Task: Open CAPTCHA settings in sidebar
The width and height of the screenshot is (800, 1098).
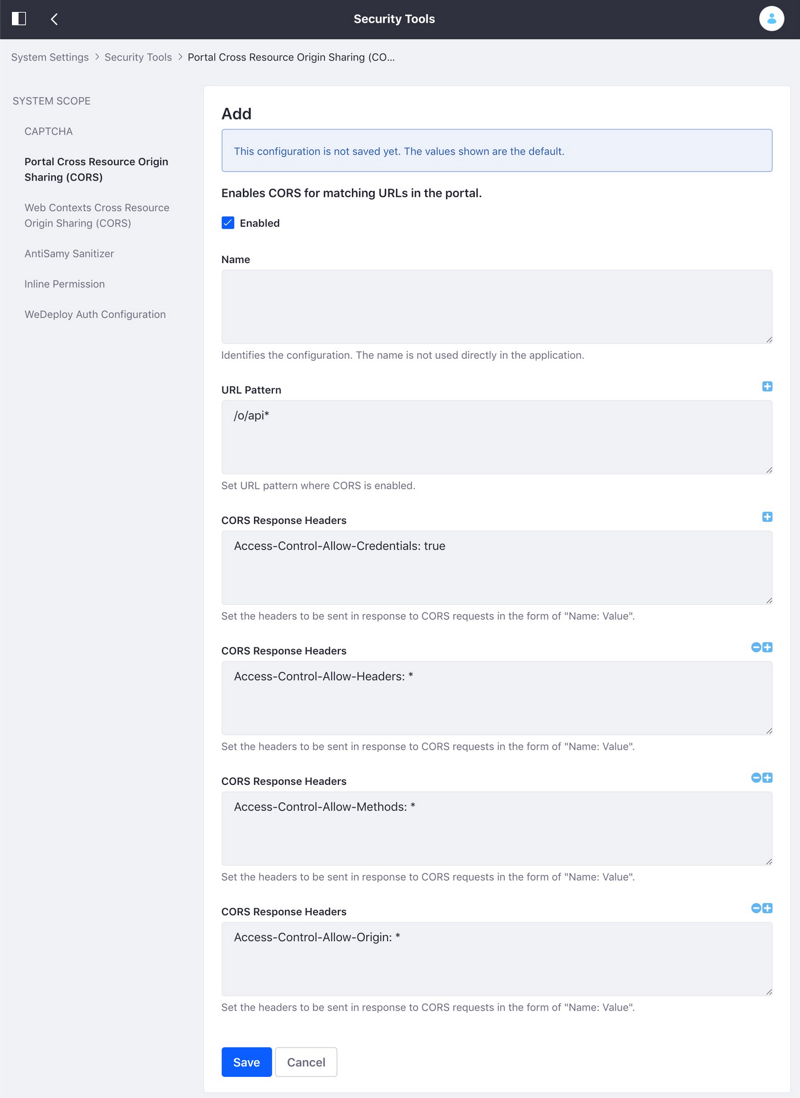Action: coord(48,131)
